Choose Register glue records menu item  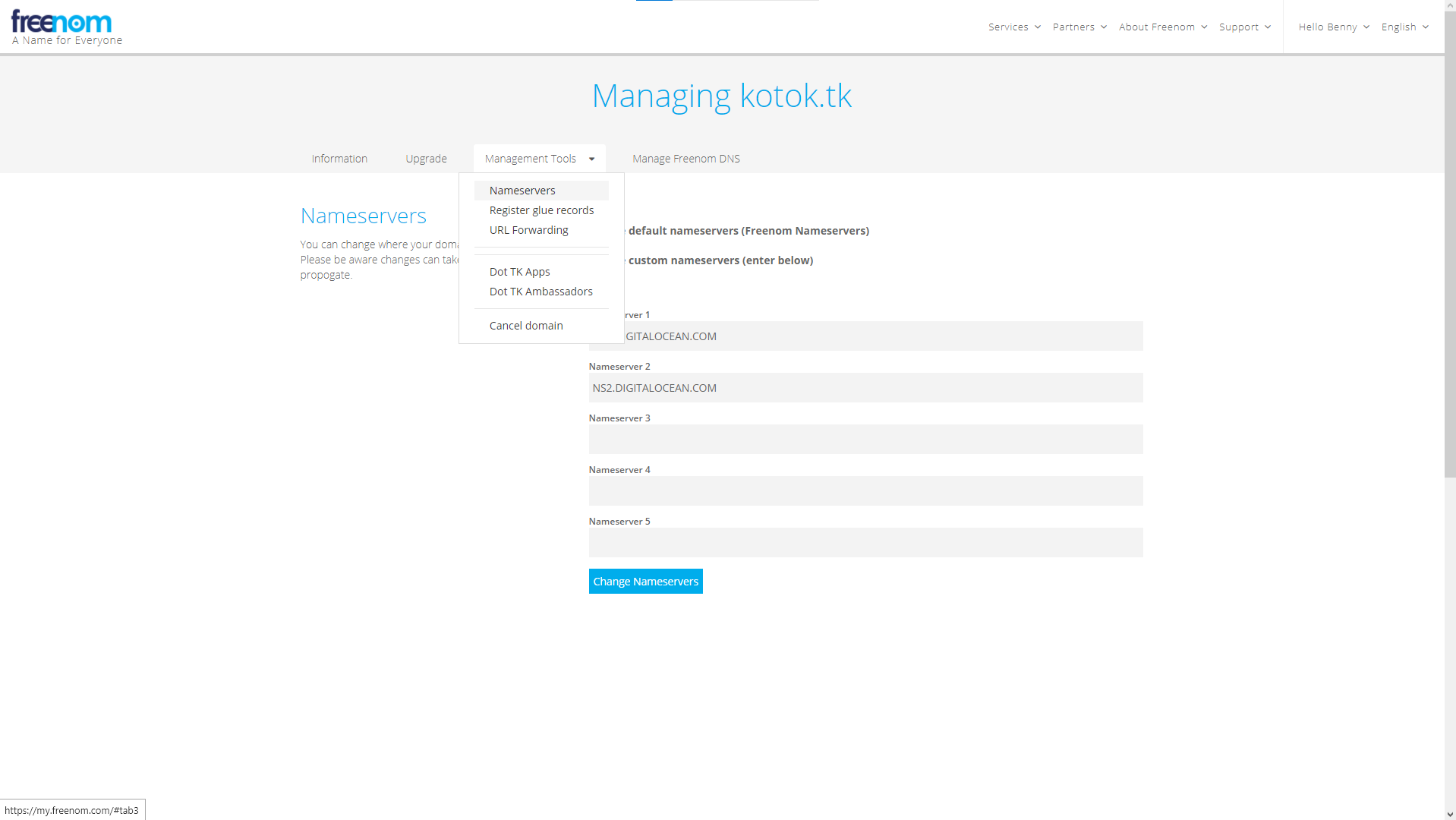541,210
